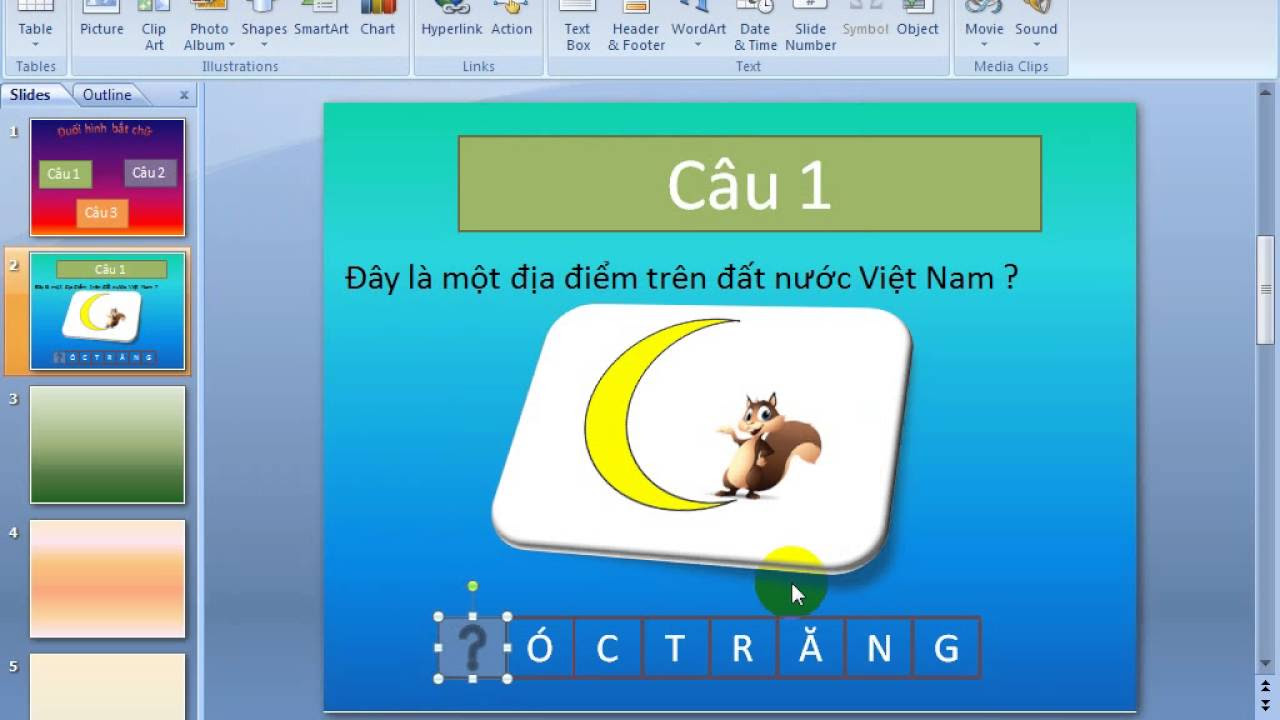This screenshot has width=1280, height=720.
Task: Select the letter 'Ă' box
Action: click(x=810, y=648)
